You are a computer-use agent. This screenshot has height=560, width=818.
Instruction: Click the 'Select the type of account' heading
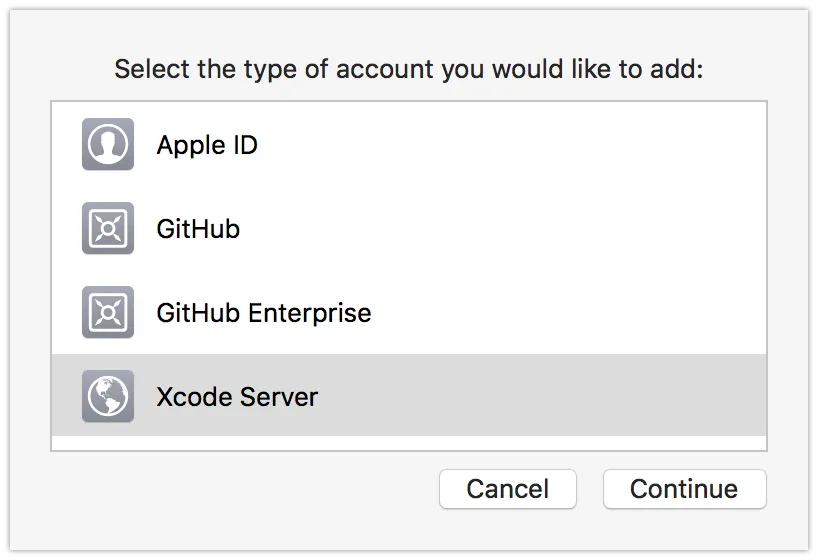(409, 70)
